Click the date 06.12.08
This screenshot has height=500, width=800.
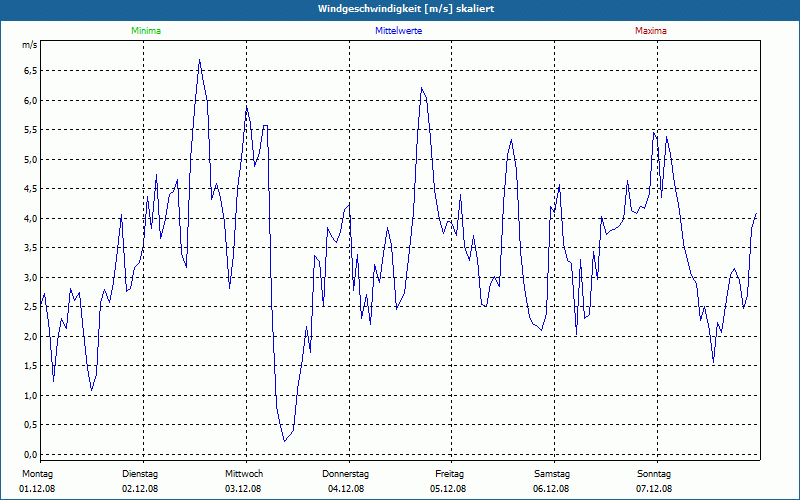(x=551, y=489)
